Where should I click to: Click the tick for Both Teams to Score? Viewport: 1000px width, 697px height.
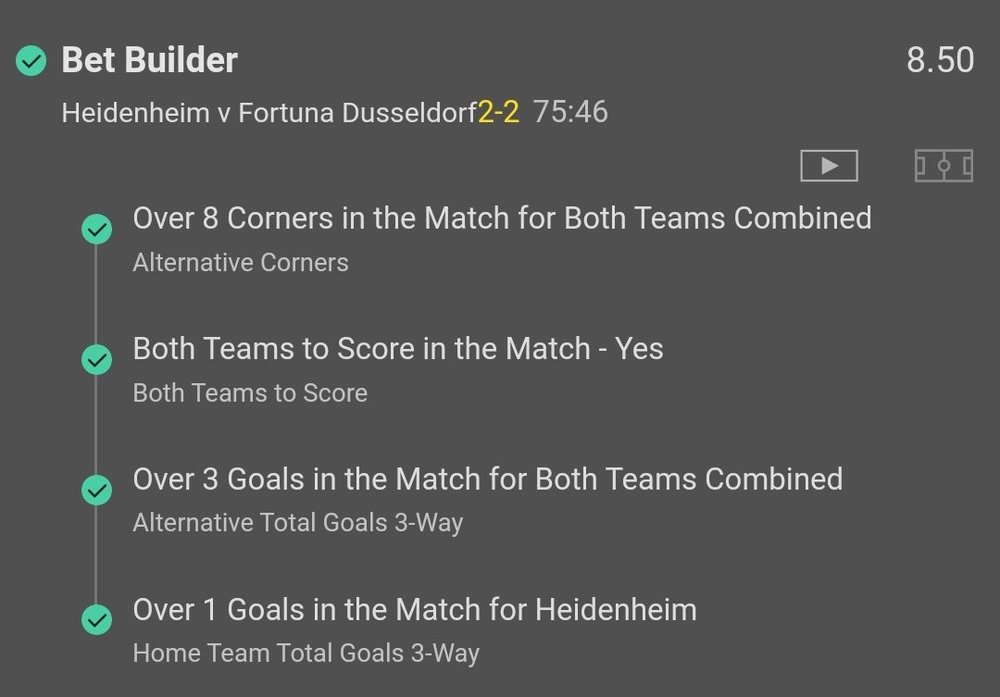click(x=97, y=360)
